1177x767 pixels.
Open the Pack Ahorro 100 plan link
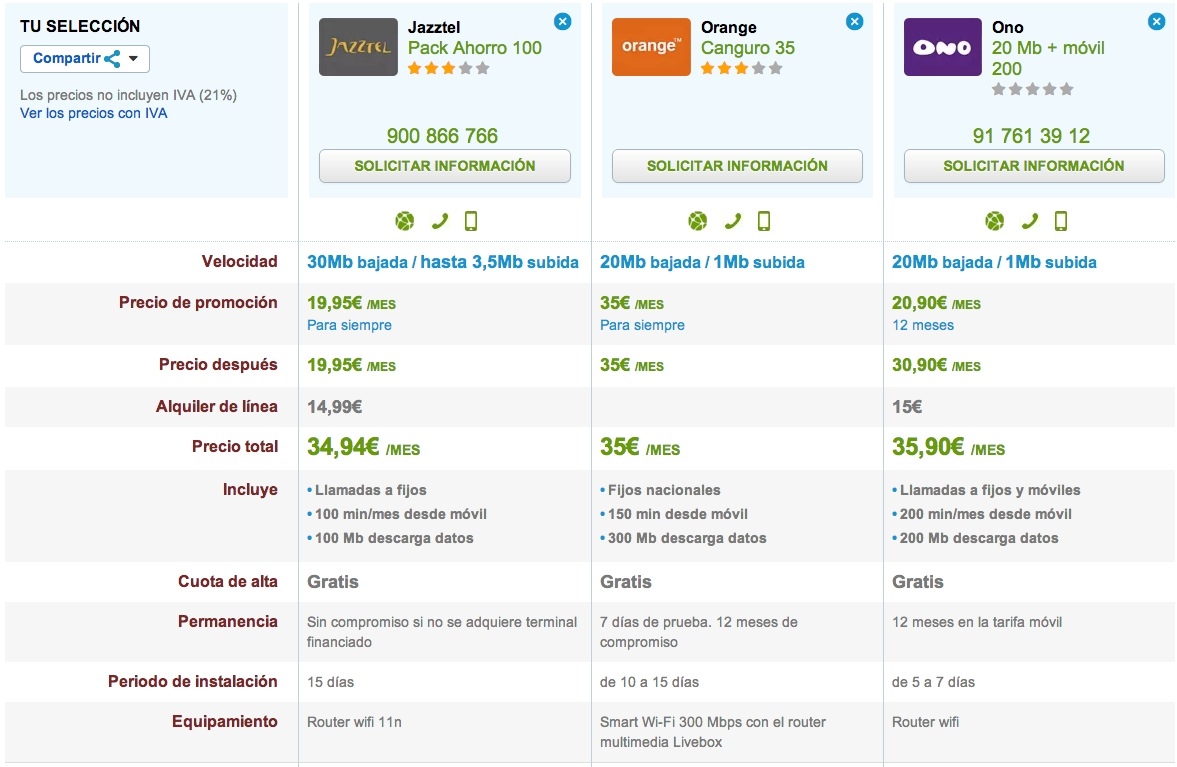474,48
